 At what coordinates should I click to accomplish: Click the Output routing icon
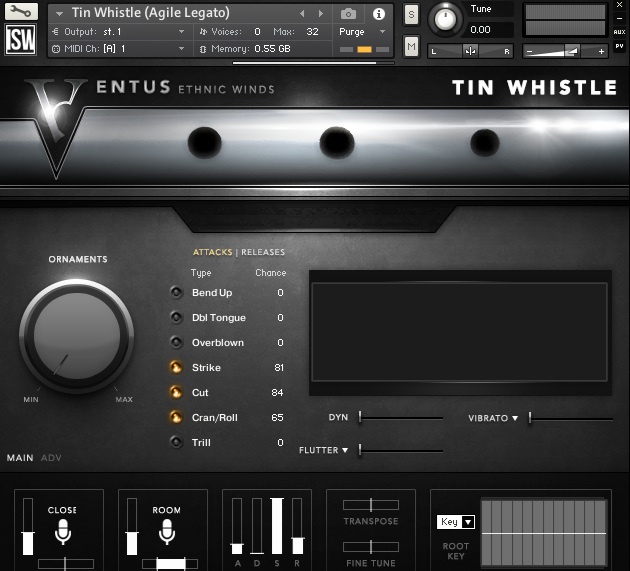[55, 31]
